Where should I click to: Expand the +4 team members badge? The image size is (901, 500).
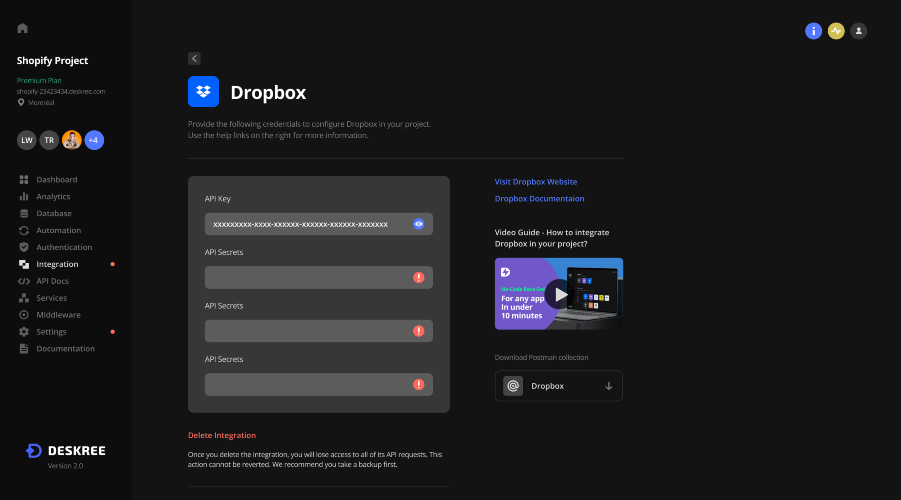(x=94, y=140)
